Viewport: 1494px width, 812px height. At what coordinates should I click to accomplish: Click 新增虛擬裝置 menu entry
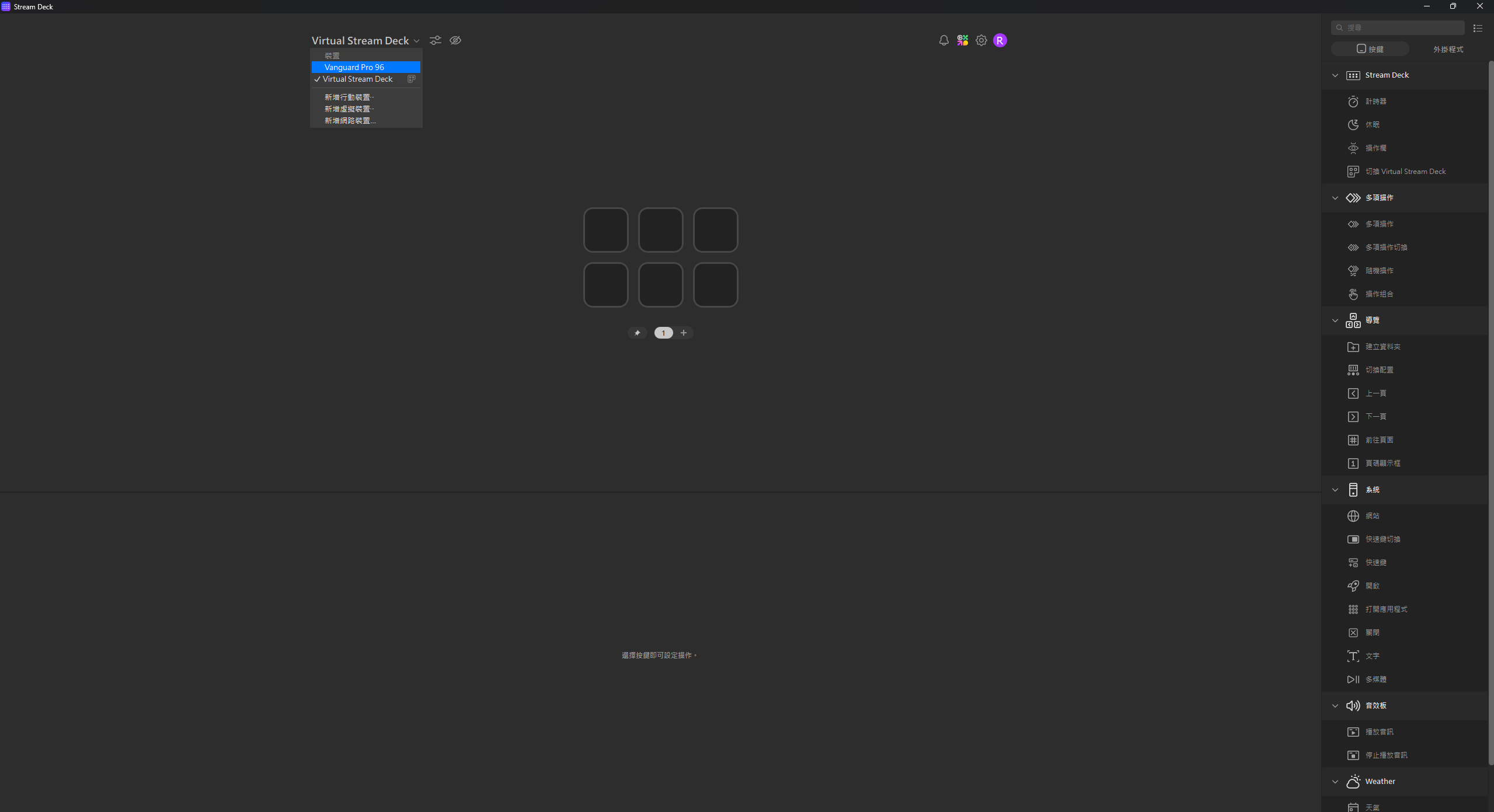(349, 109)
